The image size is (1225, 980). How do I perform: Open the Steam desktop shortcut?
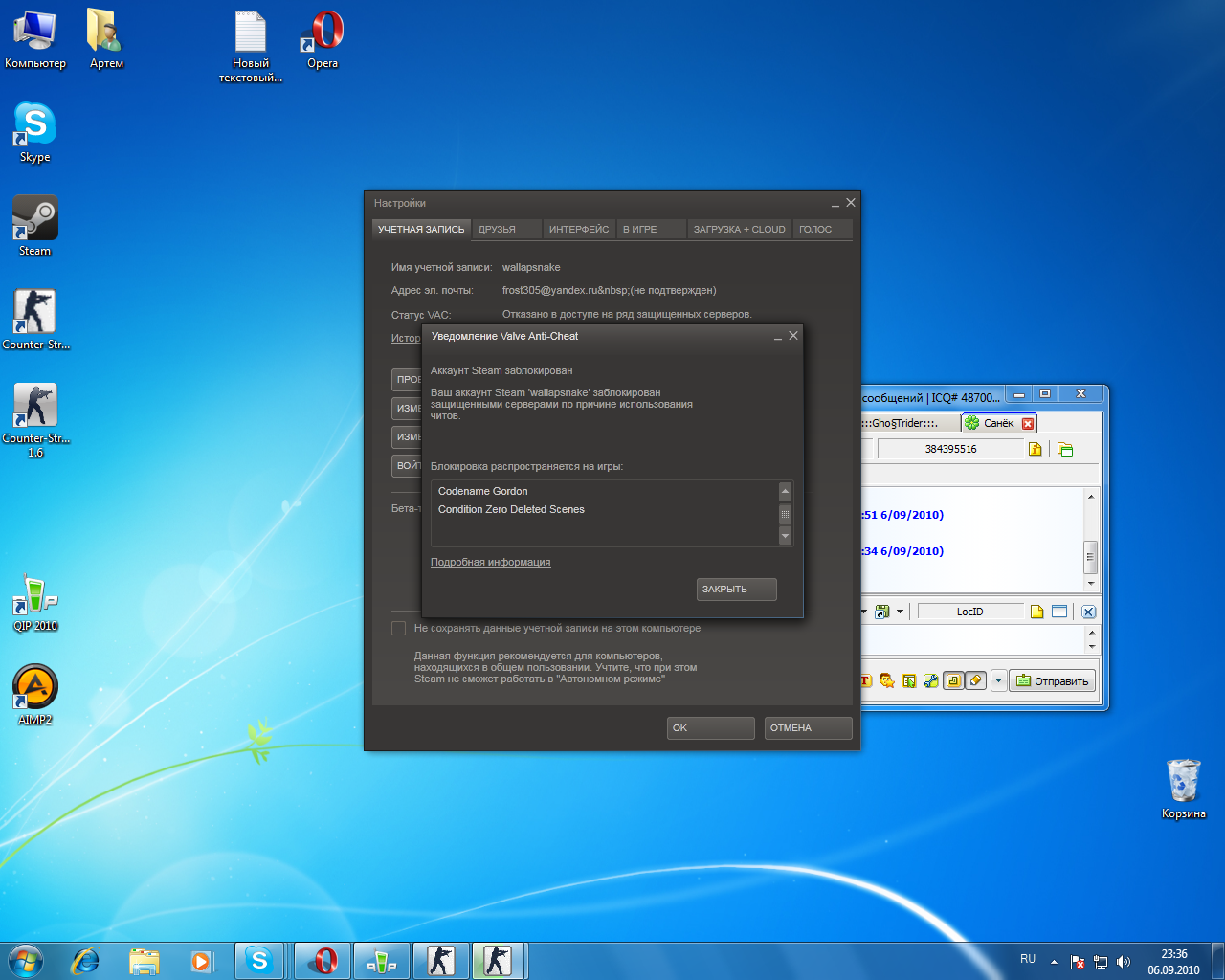[x=35, y=219]
